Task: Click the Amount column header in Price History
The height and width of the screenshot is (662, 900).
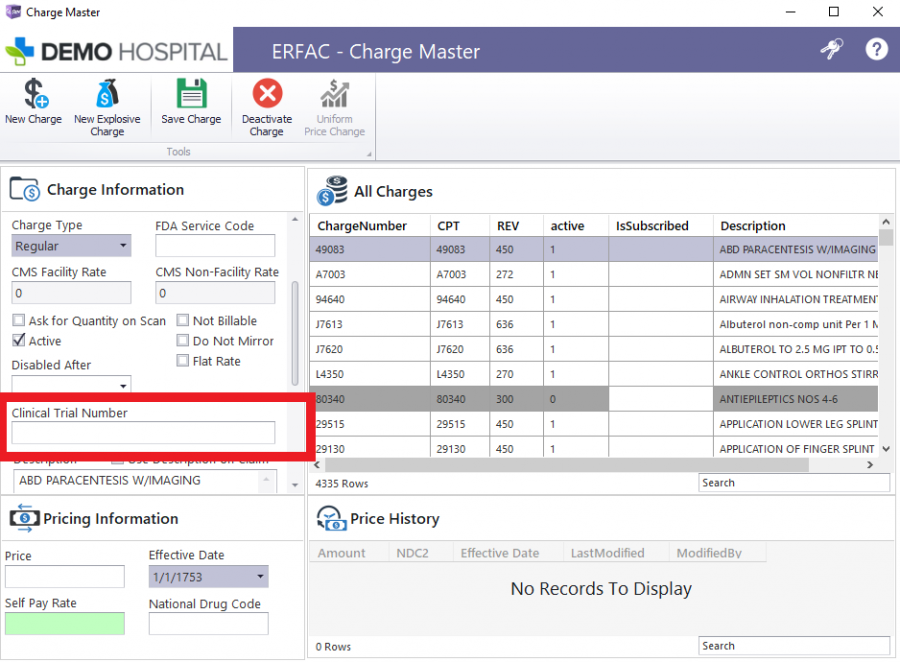Action: tap(348, 553)
